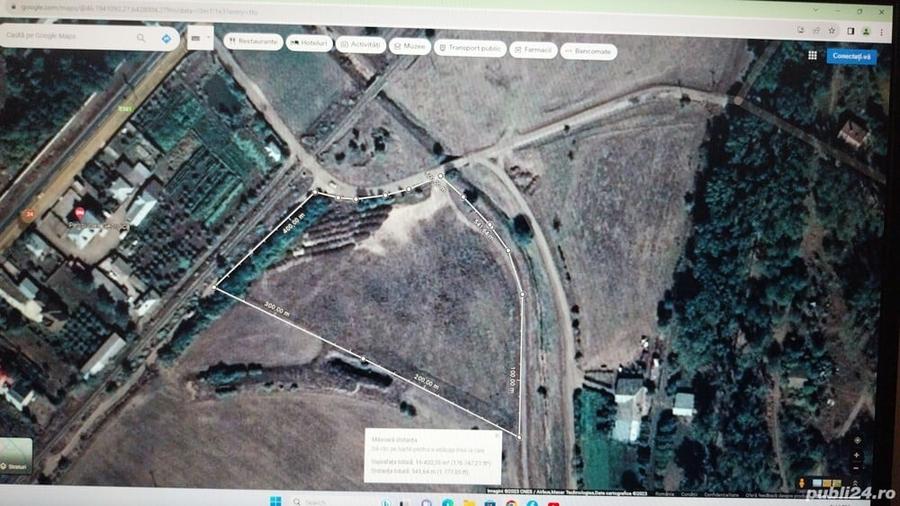Open the Google apps grid
This screenshot has height=506, width=900.
812,55
